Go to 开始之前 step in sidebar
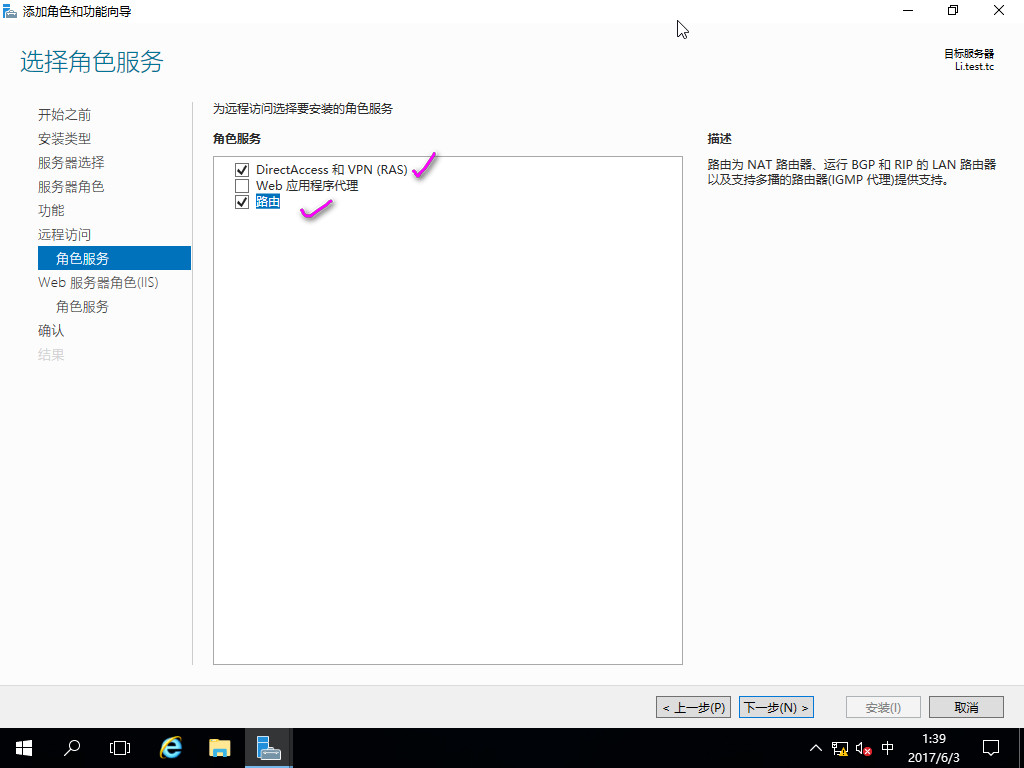This screenshot has height=768, width=1024. (64, 115)
